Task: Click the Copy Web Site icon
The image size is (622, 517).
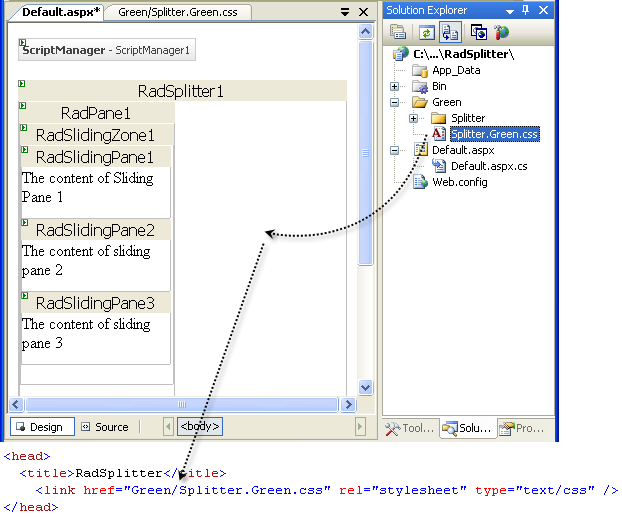Action: pyautogui.click(x=479, y=33)
